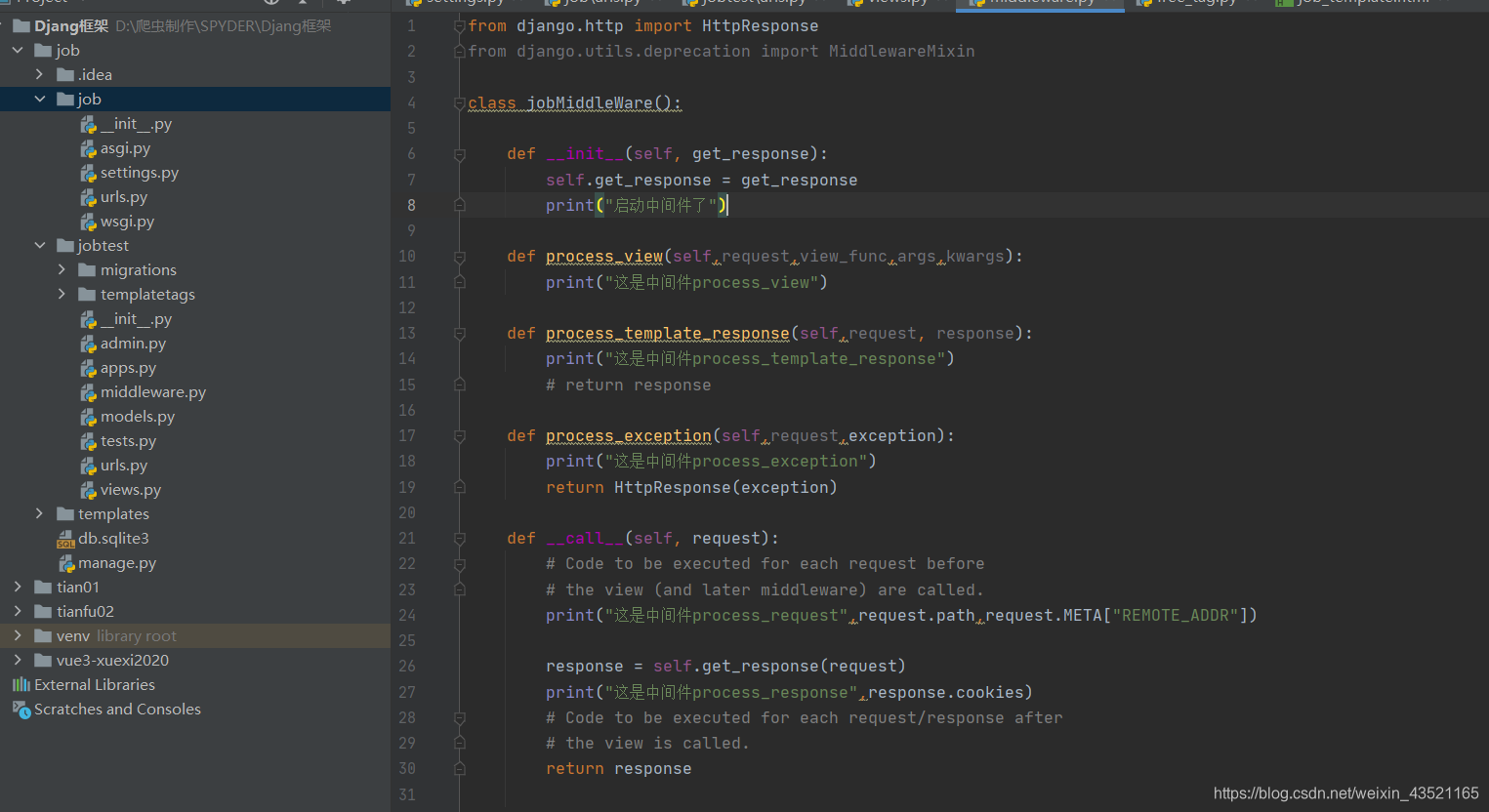This screenshot has width=1489, height=812.
Task: Open urls.py under the jobtest folder
Action: [x=124, y=466]
